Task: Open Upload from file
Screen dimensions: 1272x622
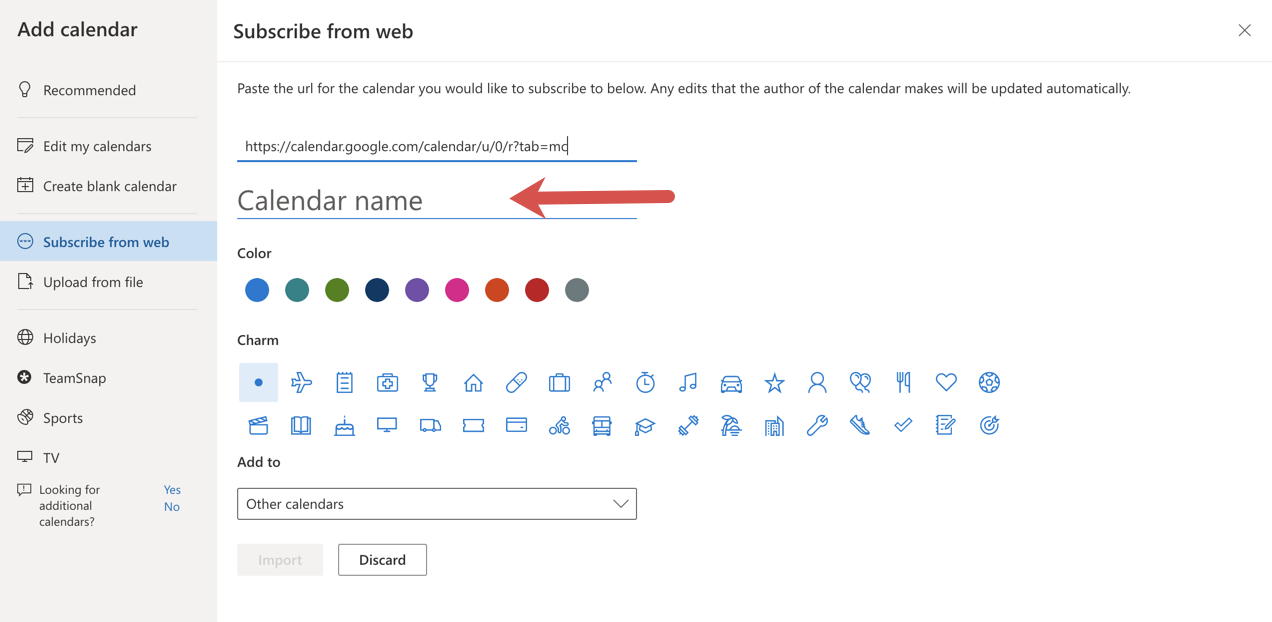Action: [x=108, y=282]
